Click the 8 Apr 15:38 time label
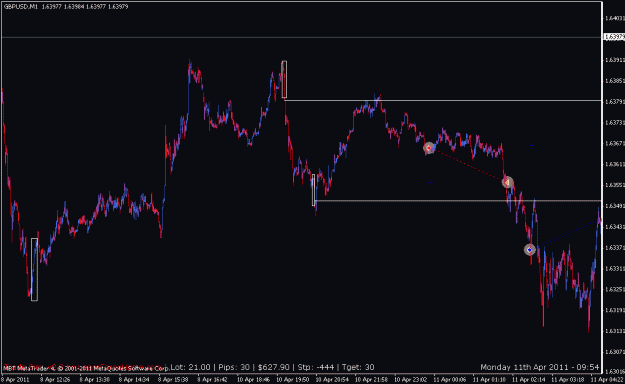The image size is (625, 384). pyautogui.click(x=173, y=380)
